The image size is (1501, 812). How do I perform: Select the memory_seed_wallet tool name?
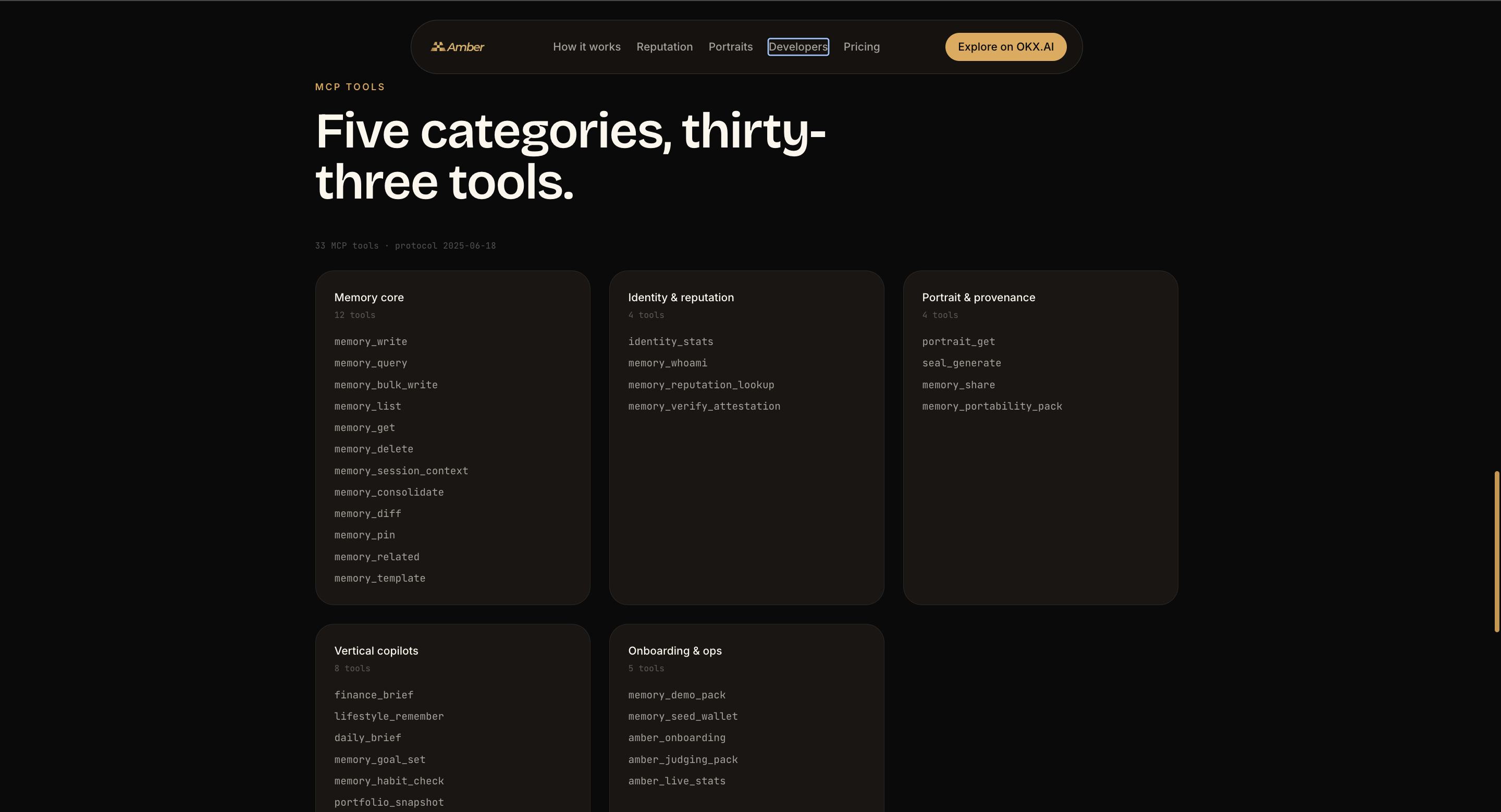pos(682,717)
